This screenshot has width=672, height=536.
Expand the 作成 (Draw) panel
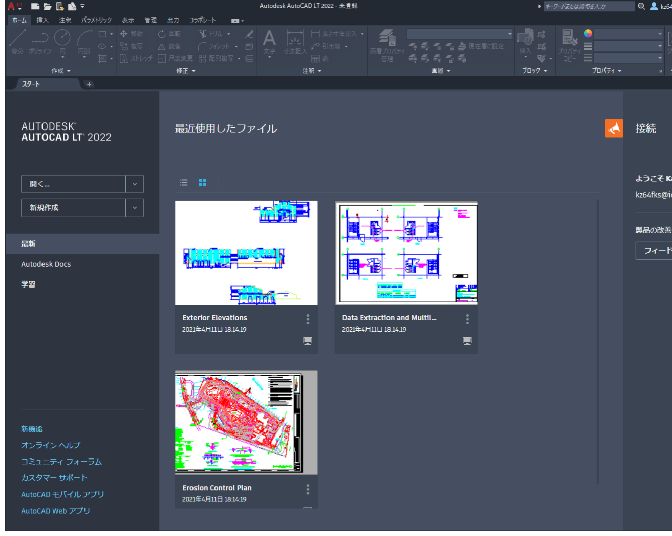pyautogui.click(x=61, y=71)
